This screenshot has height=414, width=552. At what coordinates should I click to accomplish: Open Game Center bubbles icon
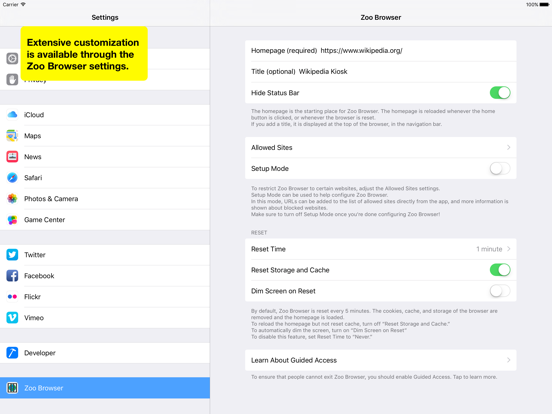coord(12,220)
